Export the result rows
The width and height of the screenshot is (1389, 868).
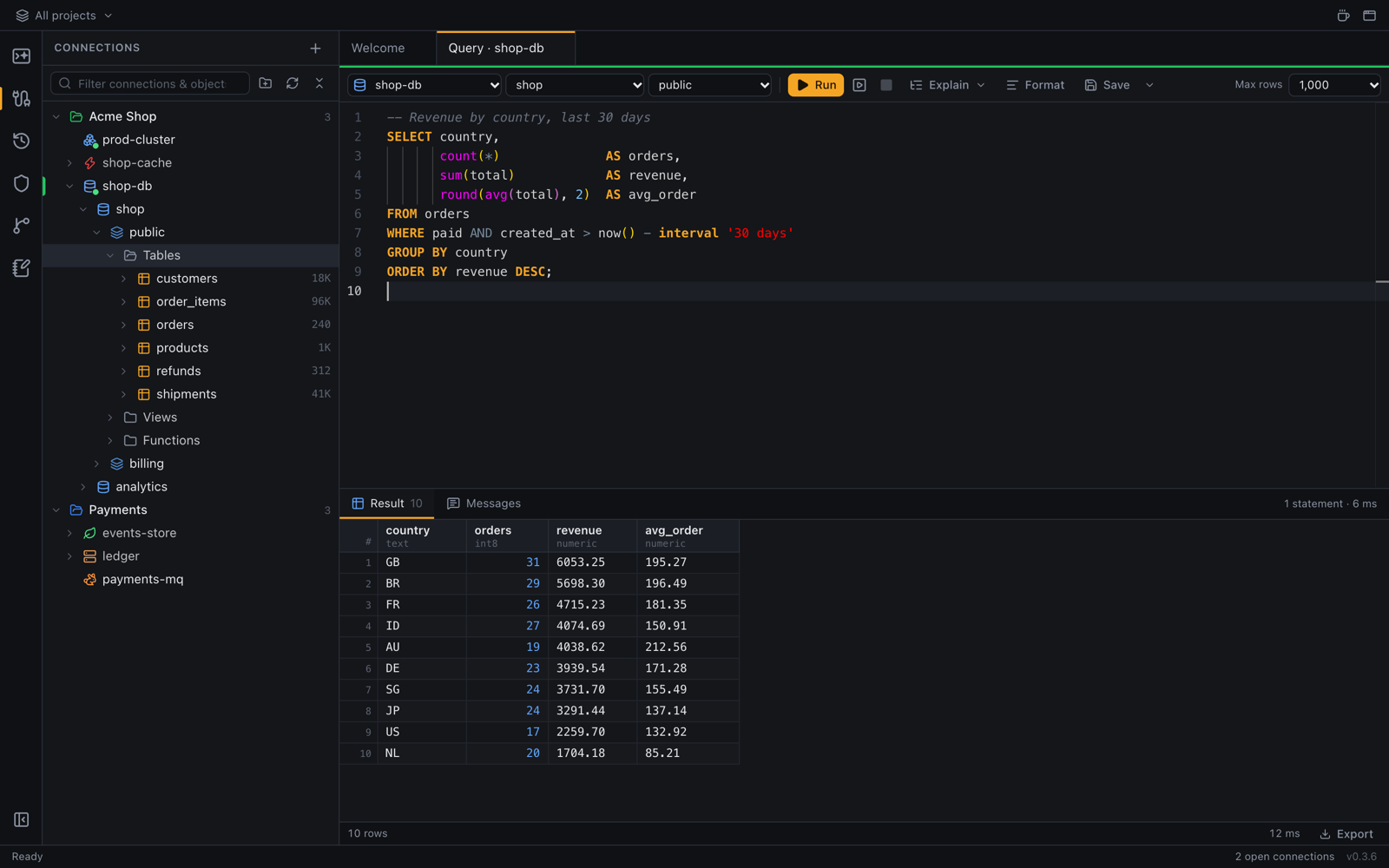pyautogui.click(x=1346, y=834)
